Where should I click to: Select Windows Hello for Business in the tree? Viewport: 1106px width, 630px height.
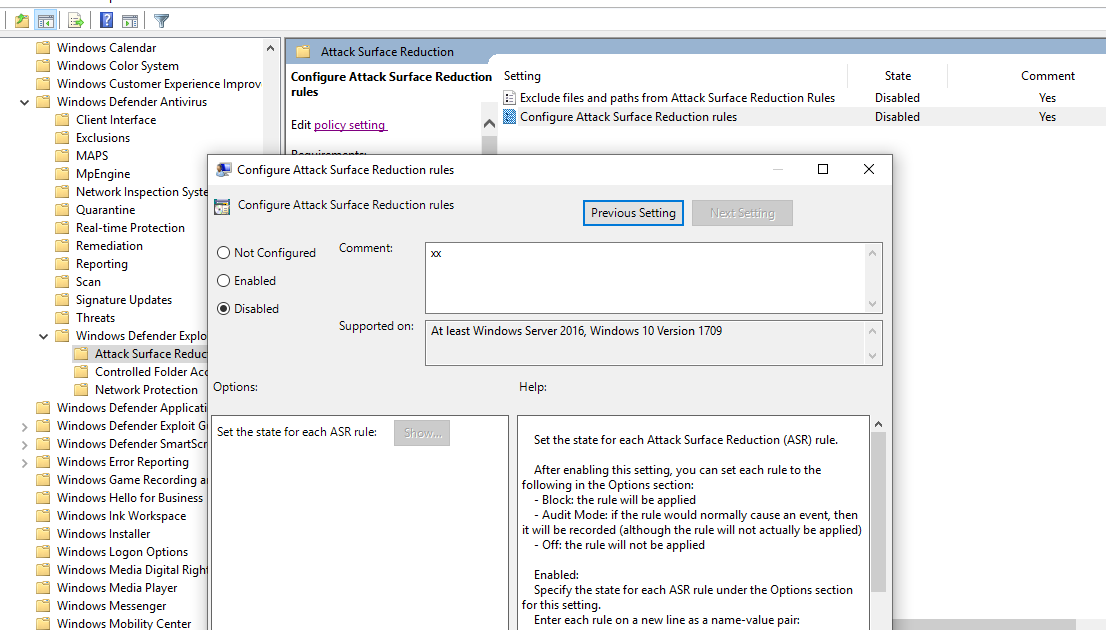tap(130, 498)
